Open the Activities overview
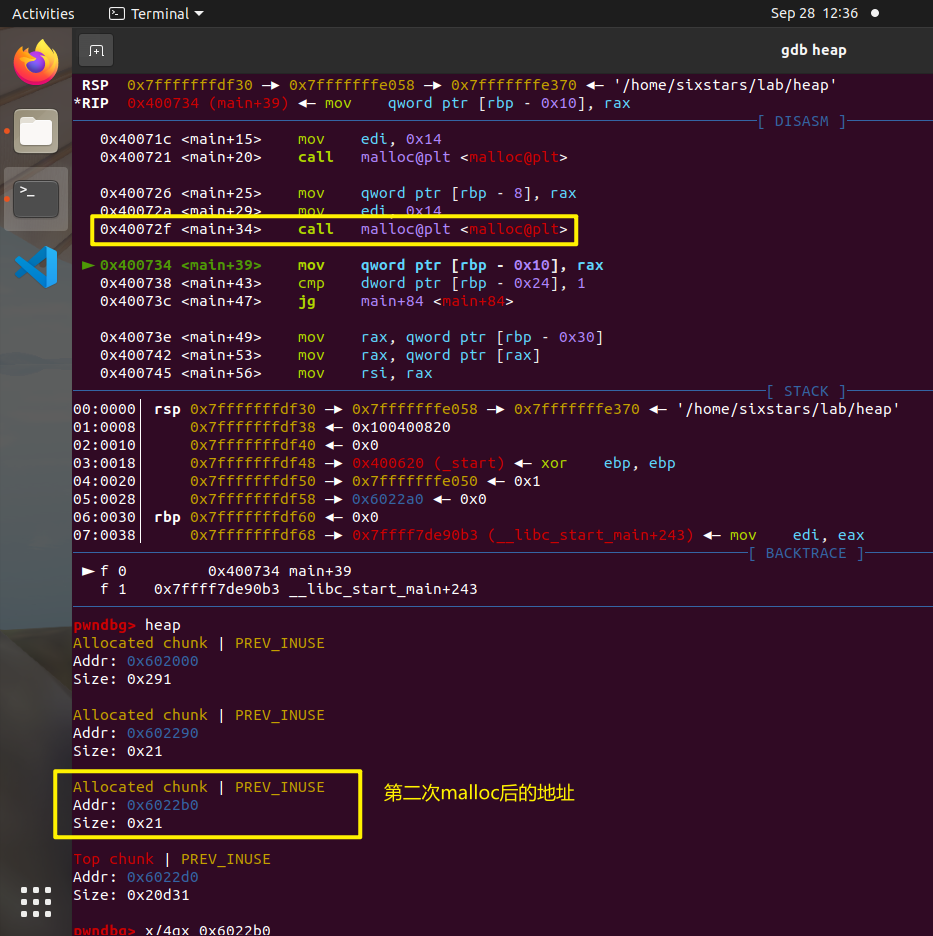This screenshot has width=933, height=936. (43, 13)
